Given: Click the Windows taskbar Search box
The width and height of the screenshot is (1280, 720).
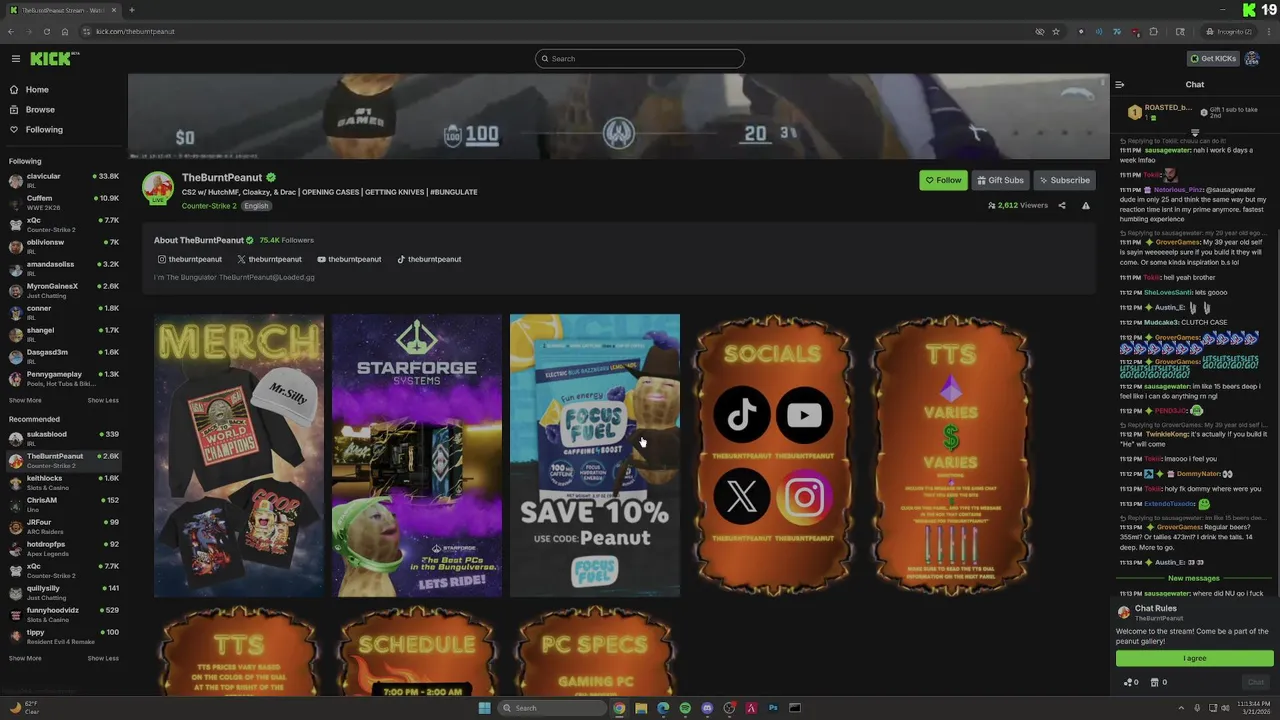Looking at the screenshot, I should 553,708.
